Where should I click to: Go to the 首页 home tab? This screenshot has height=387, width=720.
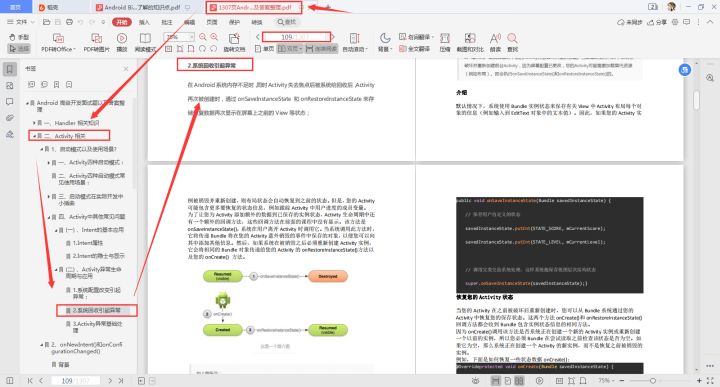pyautogui.click(x=16, y=7)
